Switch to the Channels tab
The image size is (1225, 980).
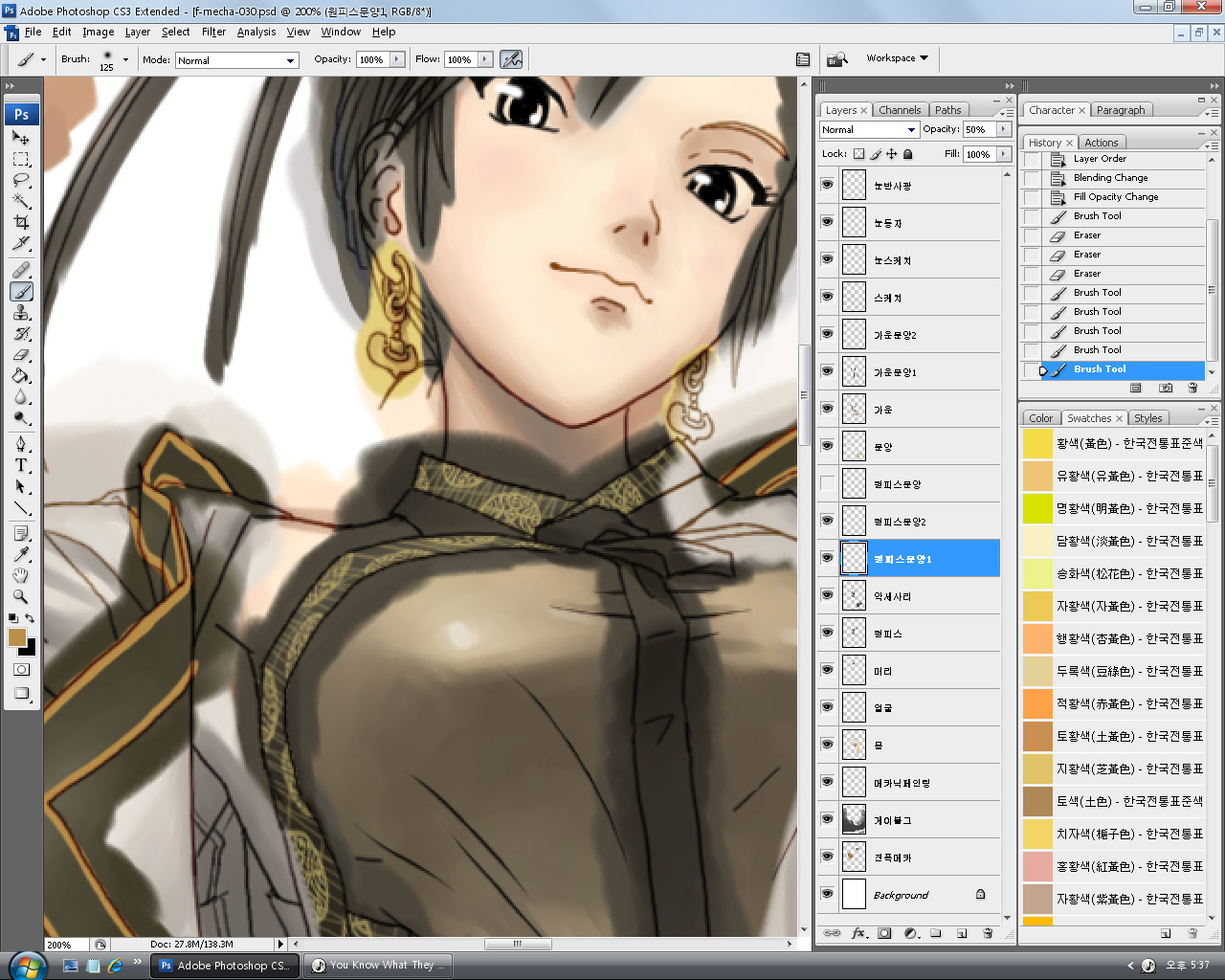pos(900,110)
